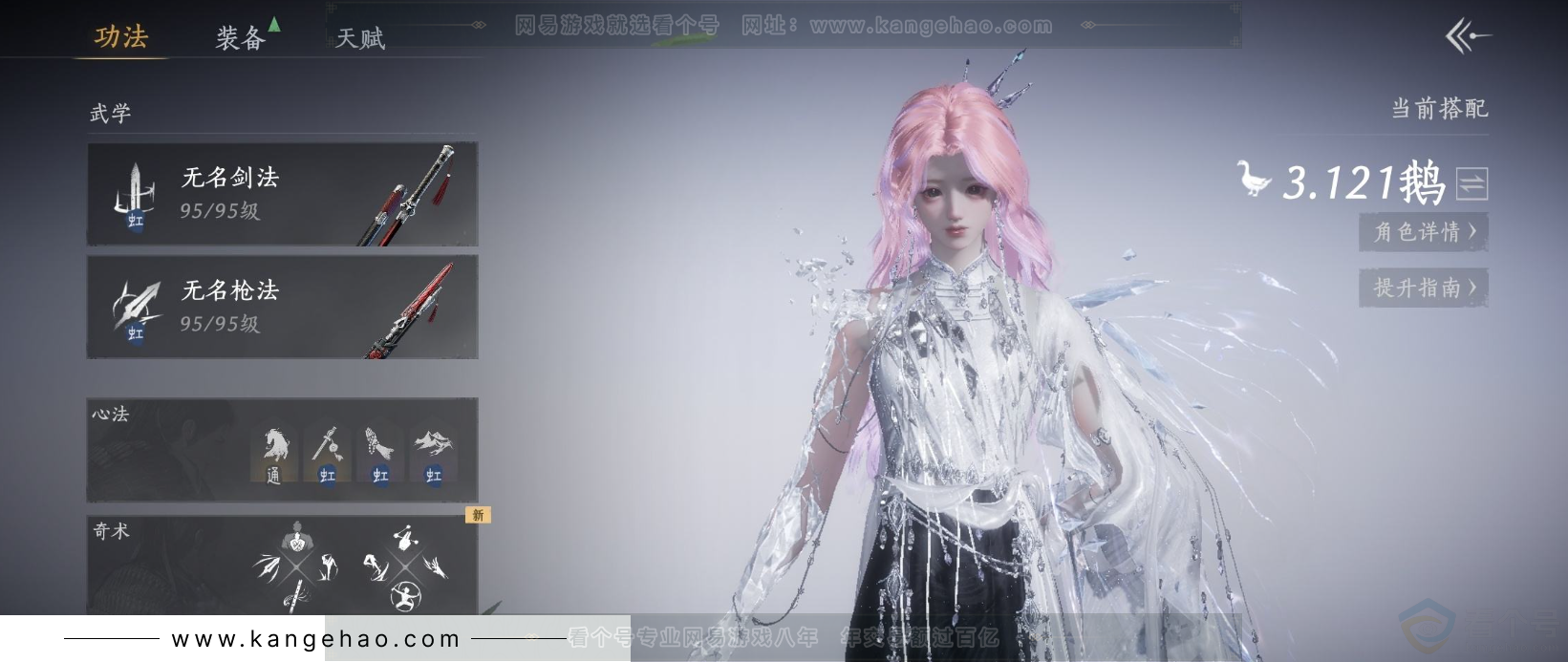
Task: Open the 天赋 talents tab
Action: pyautogui.click(x=360, y=38)
